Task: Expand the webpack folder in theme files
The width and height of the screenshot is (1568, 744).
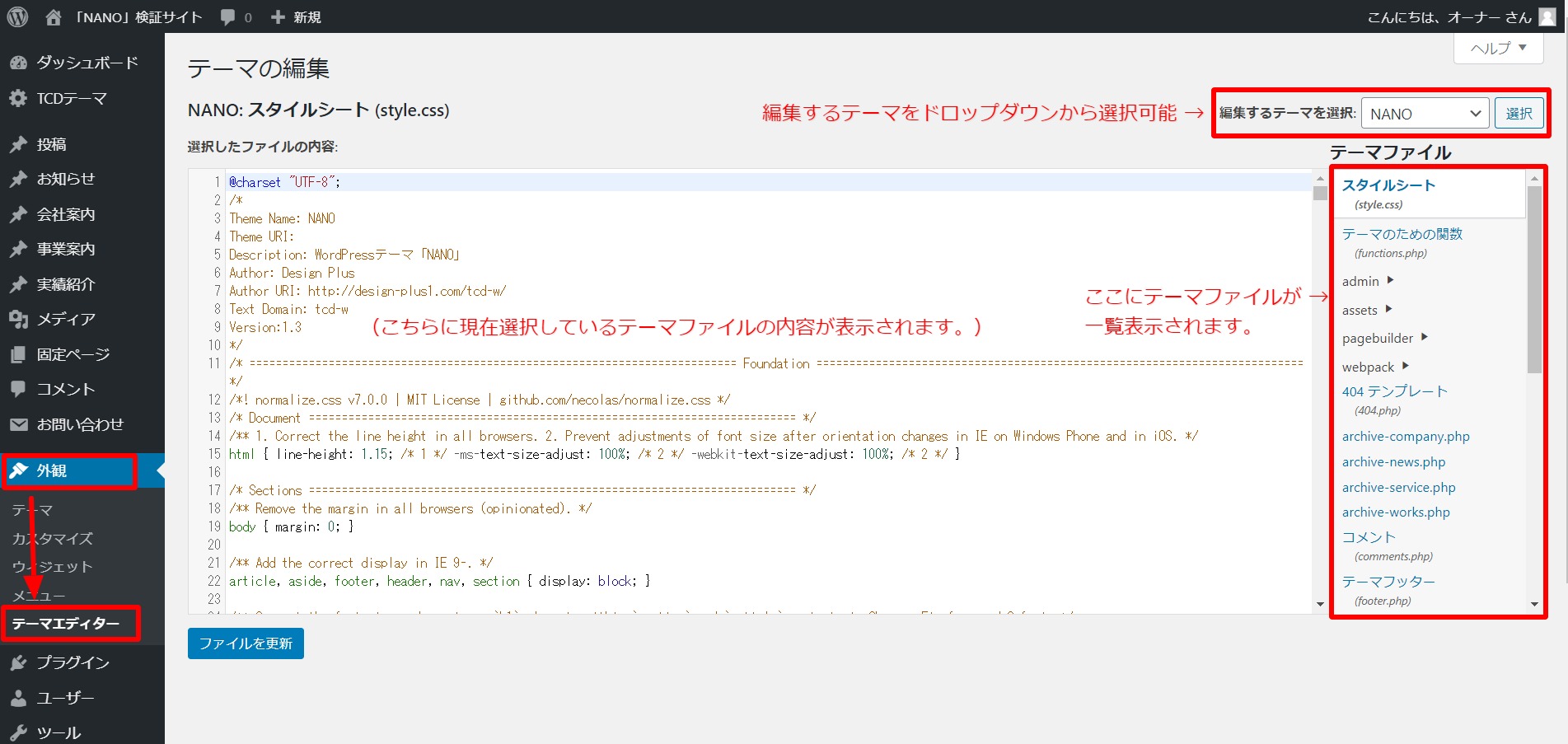Action: point(1376,367)
